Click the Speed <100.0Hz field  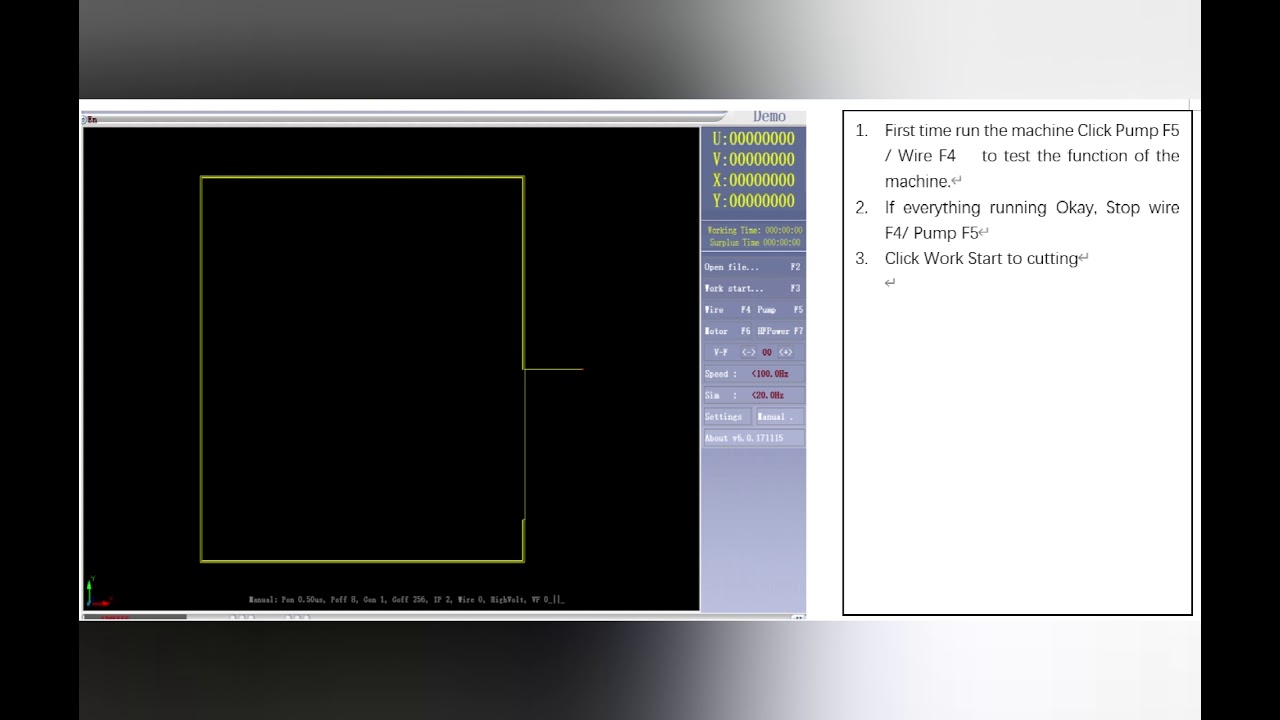tap(753, 374)
